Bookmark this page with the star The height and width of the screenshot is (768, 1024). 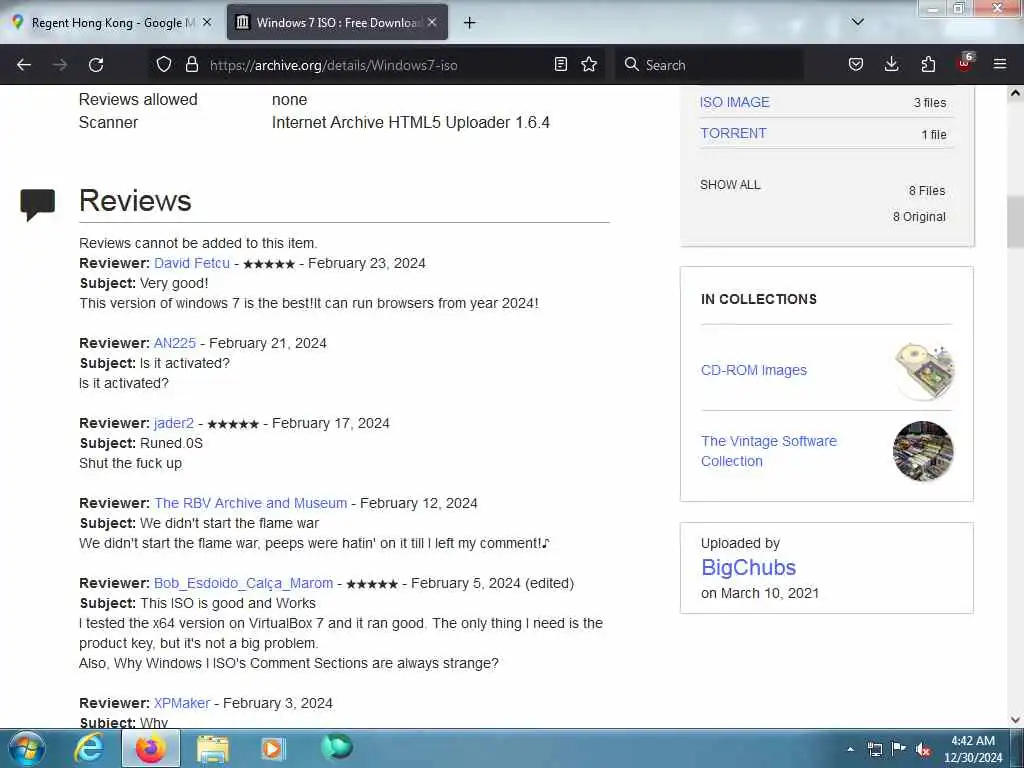click(589, 64)
